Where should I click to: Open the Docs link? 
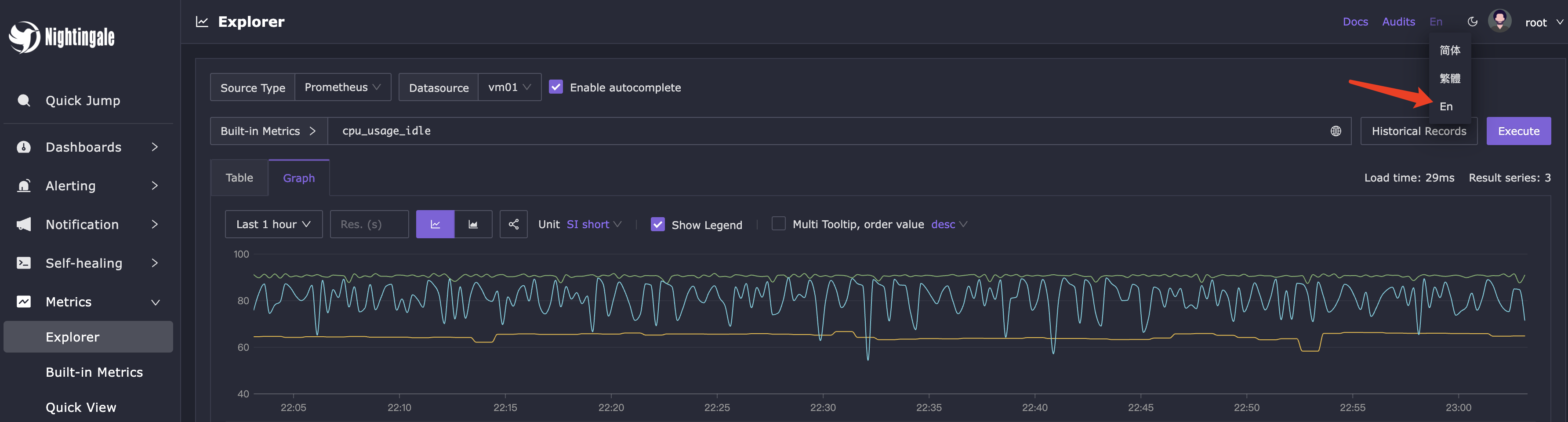(x=1355, y=22)
